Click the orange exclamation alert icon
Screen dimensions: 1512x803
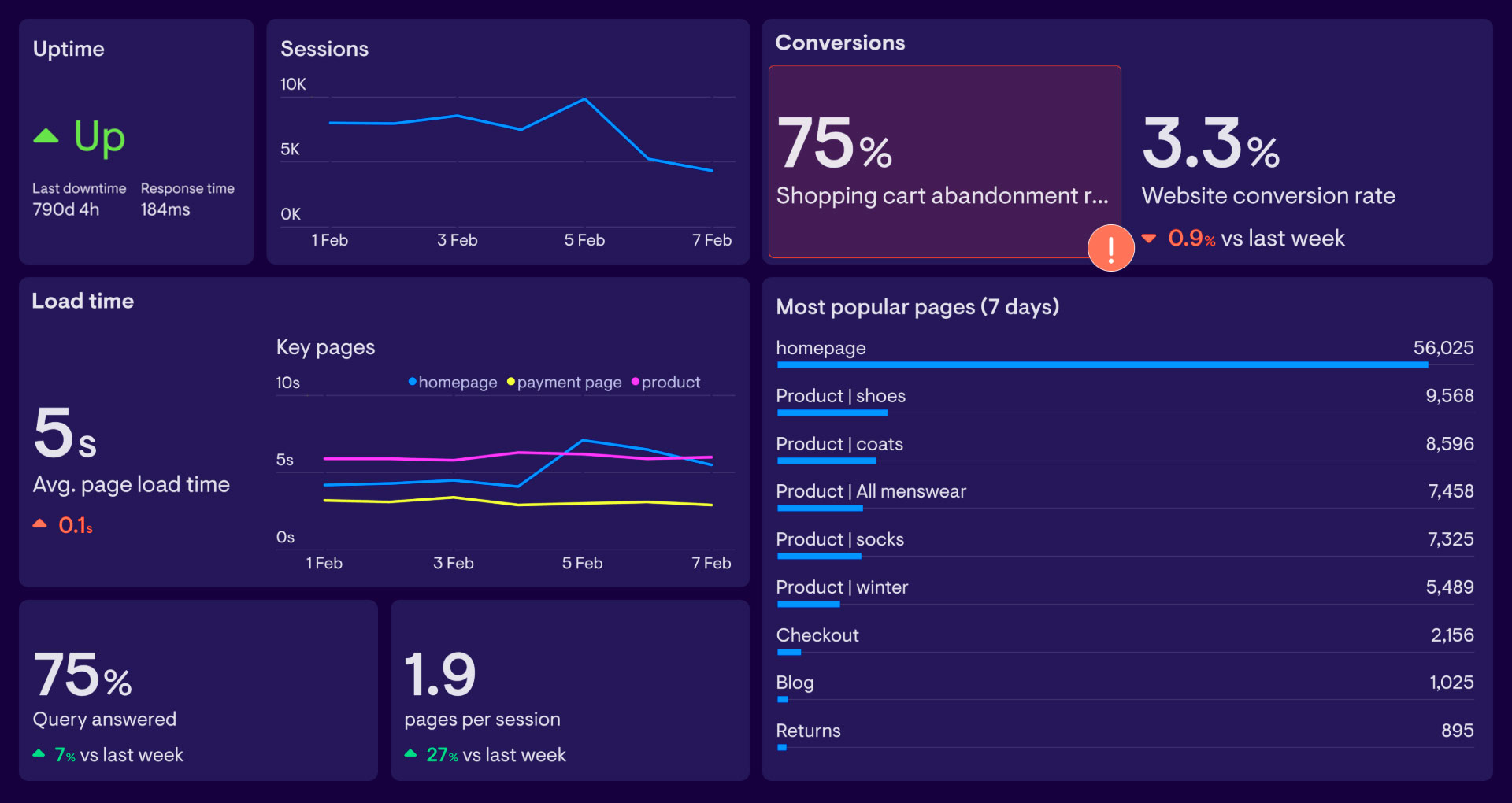[1110, 248]
